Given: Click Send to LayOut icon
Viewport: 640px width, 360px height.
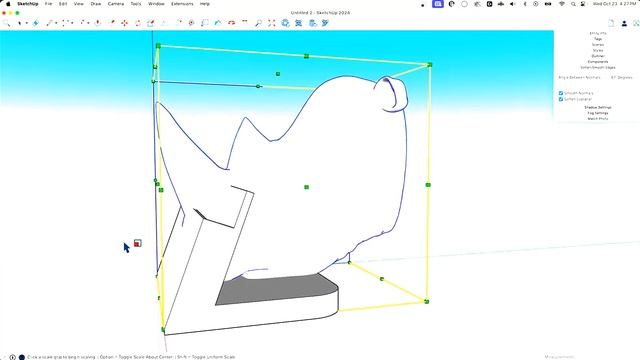Looking at the screenshot, I should pyautogui.click(x=312, y=23).
